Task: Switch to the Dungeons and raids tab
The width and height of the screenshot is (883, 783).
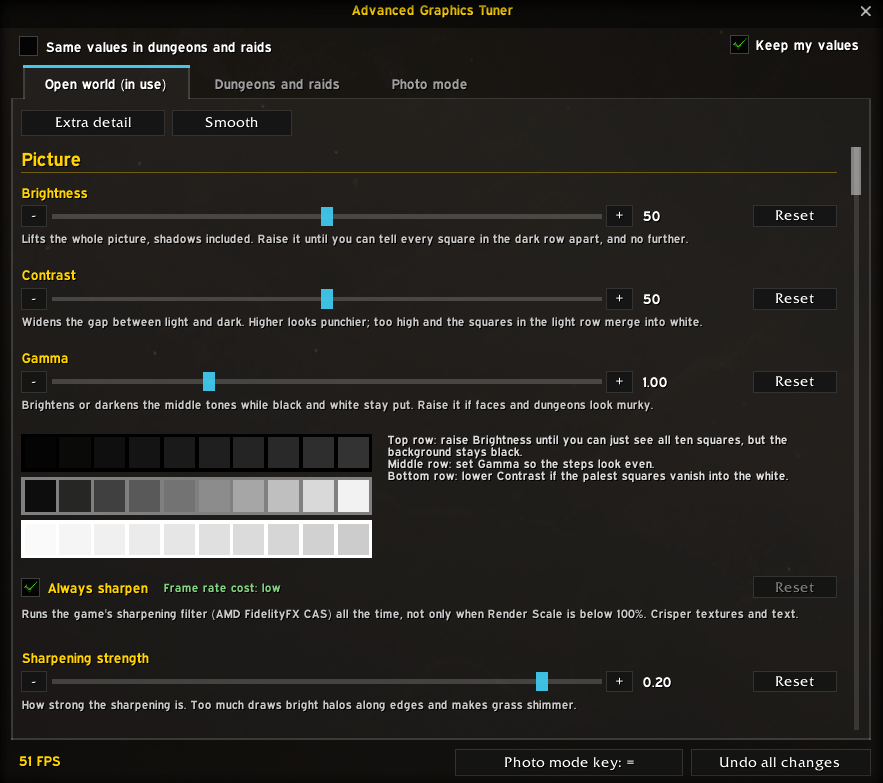Action: (277, 84)
